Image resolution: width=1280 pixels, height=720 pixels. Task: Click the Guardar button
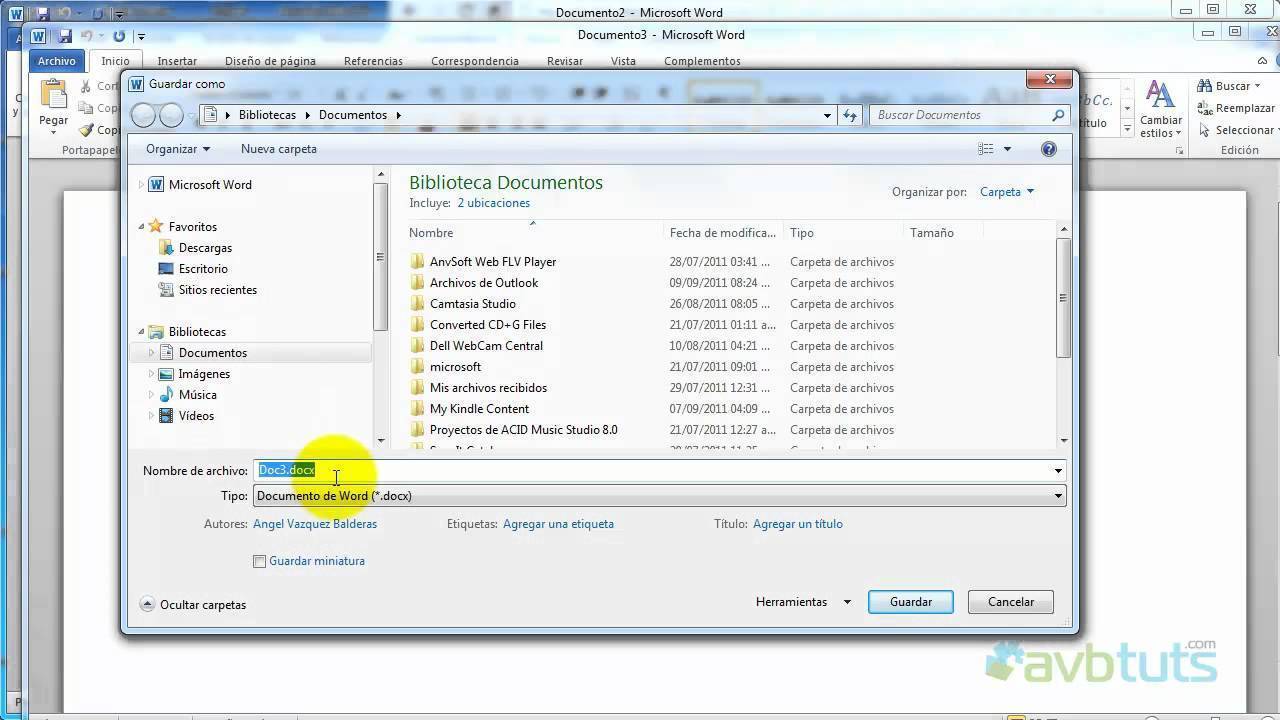click(910, 602)
